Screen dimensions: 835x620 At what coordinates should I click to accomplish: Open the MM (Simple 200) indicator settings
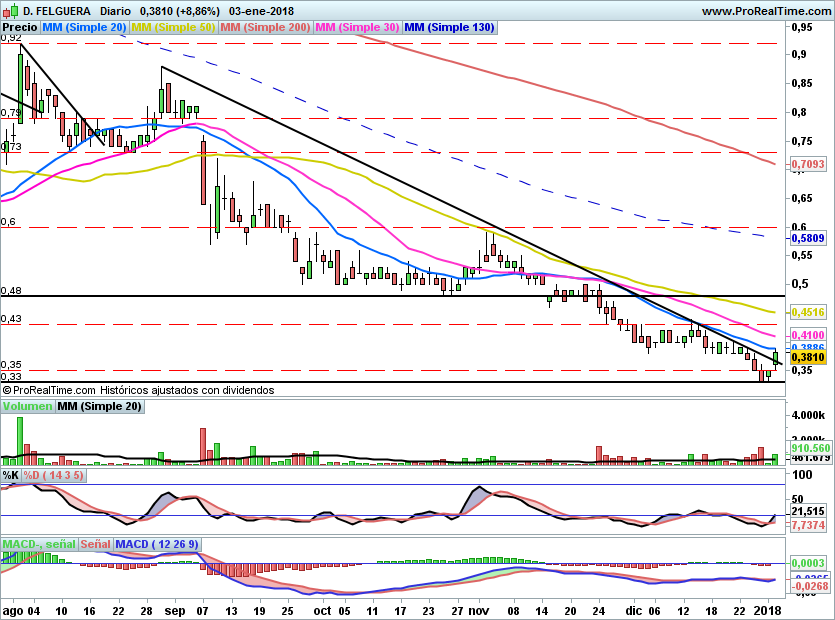[265, 28]
